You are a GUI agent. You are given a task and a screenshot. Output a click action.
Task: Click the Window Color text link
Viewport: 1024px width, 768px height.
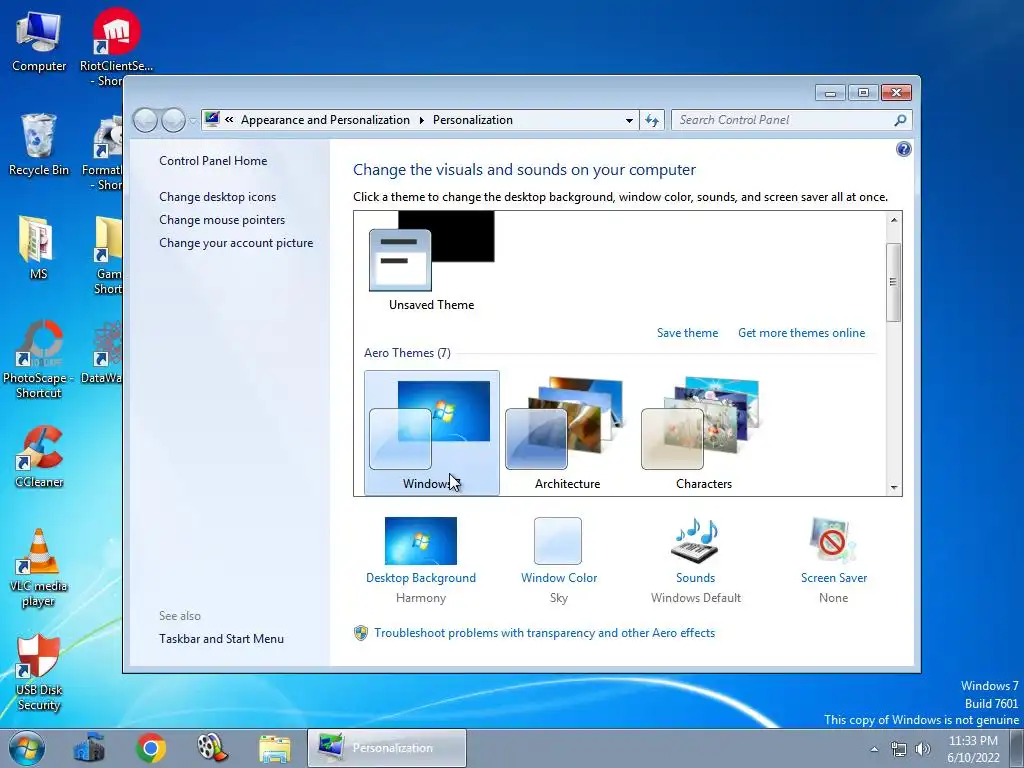click(x=559, y=578)
